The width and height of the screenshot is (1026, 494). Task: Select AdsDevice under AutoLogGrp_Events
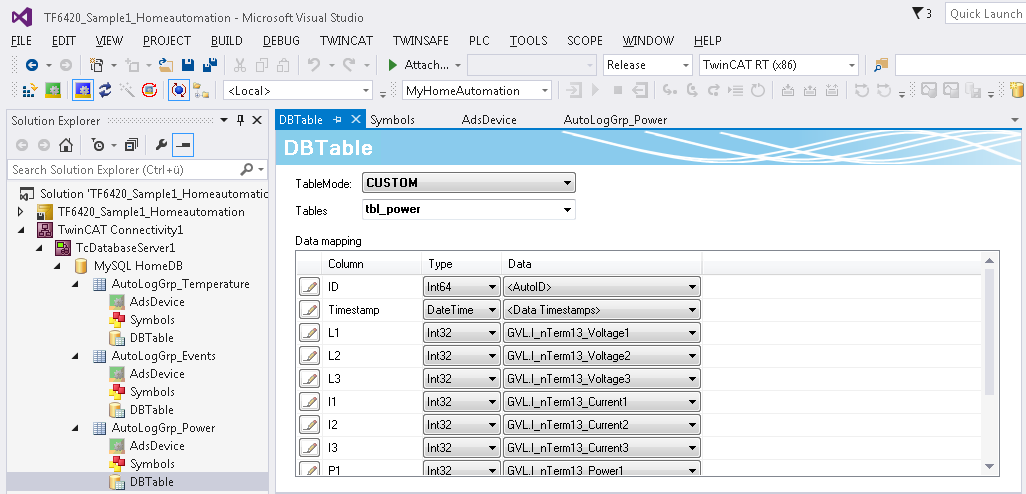click(x=157, y=374)
